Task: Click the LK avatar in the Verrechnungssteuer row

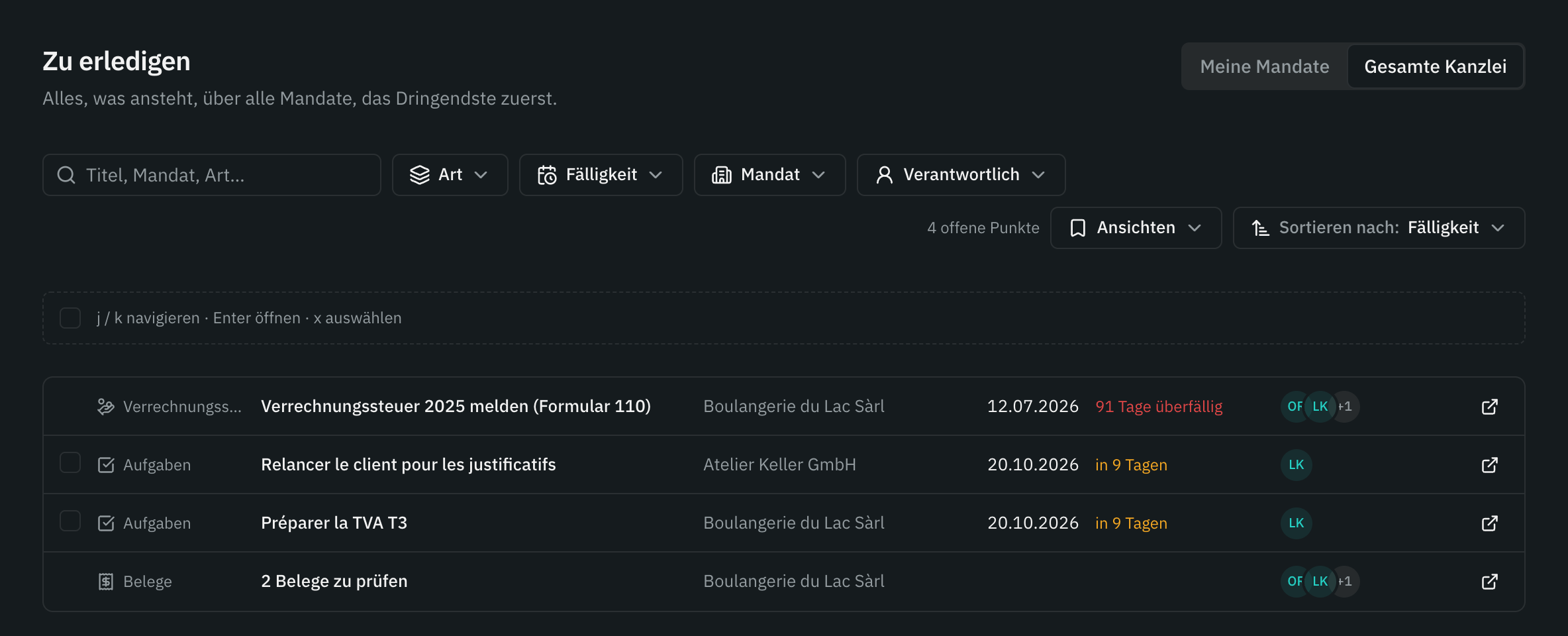Action: pos(1320,407)
